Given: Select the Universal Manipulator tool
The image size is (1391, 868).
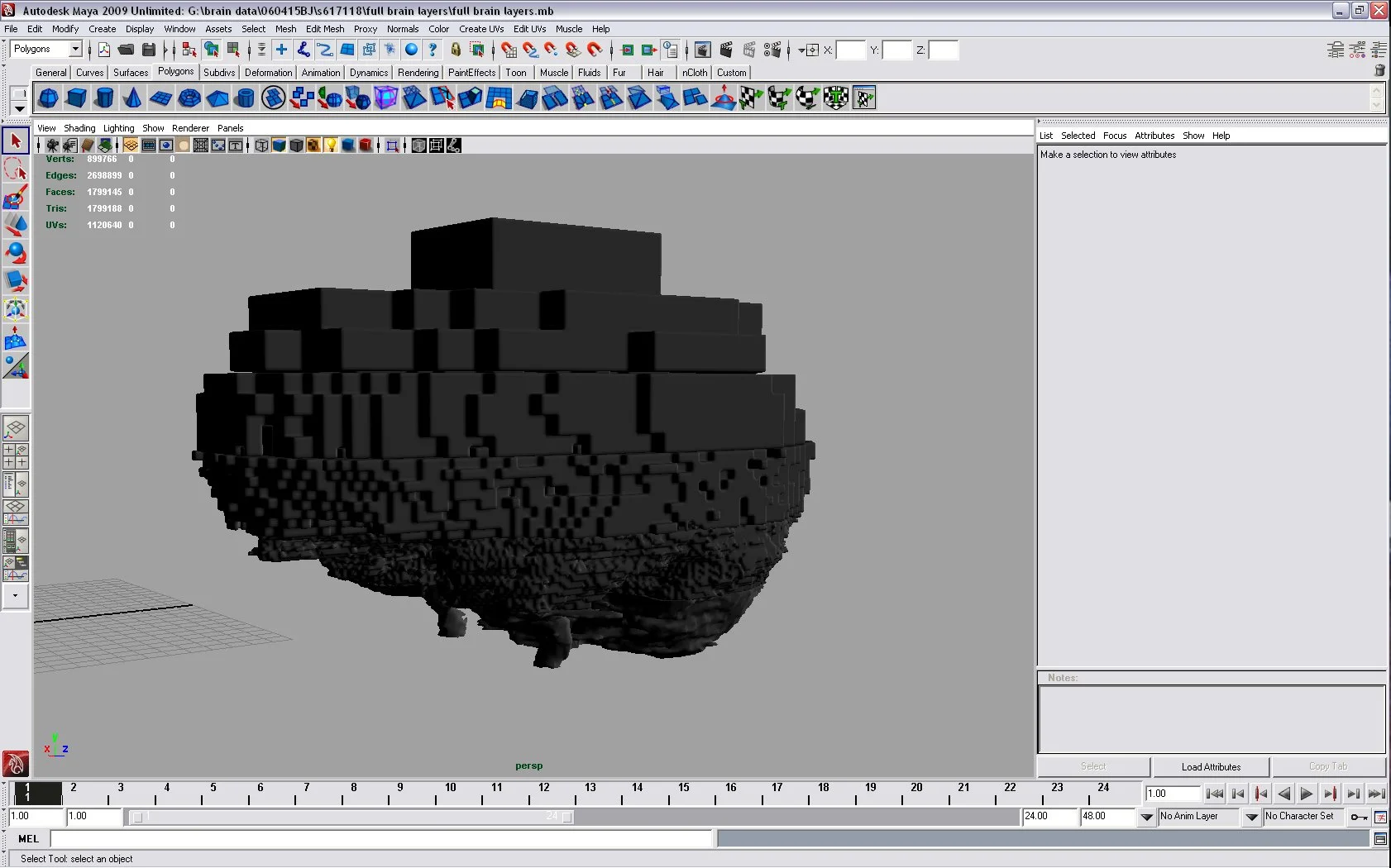Looking at the screenshot, I should tap(16, 310).
